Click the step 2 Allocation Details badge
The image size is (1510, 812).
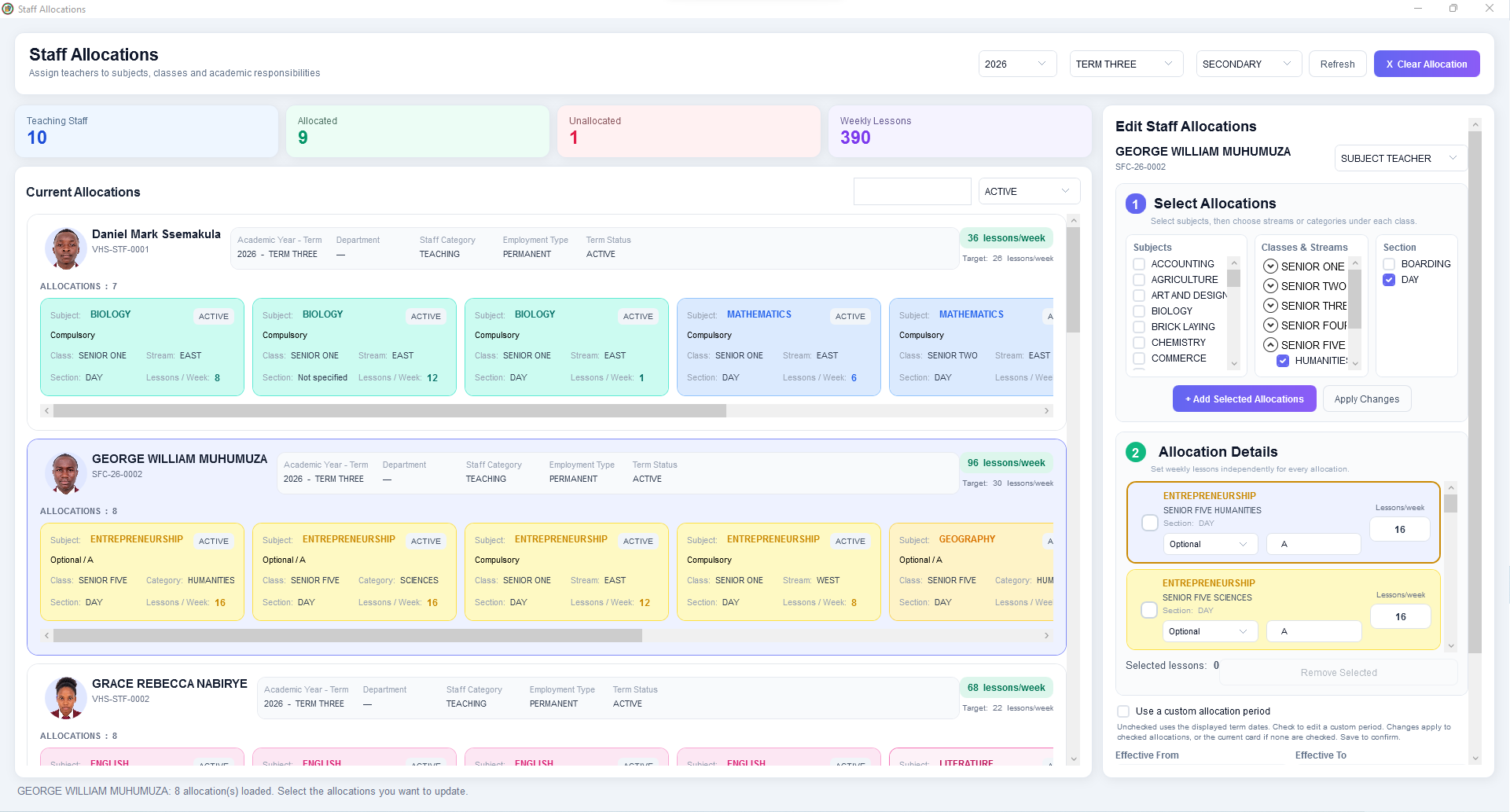pos(1136,453)
